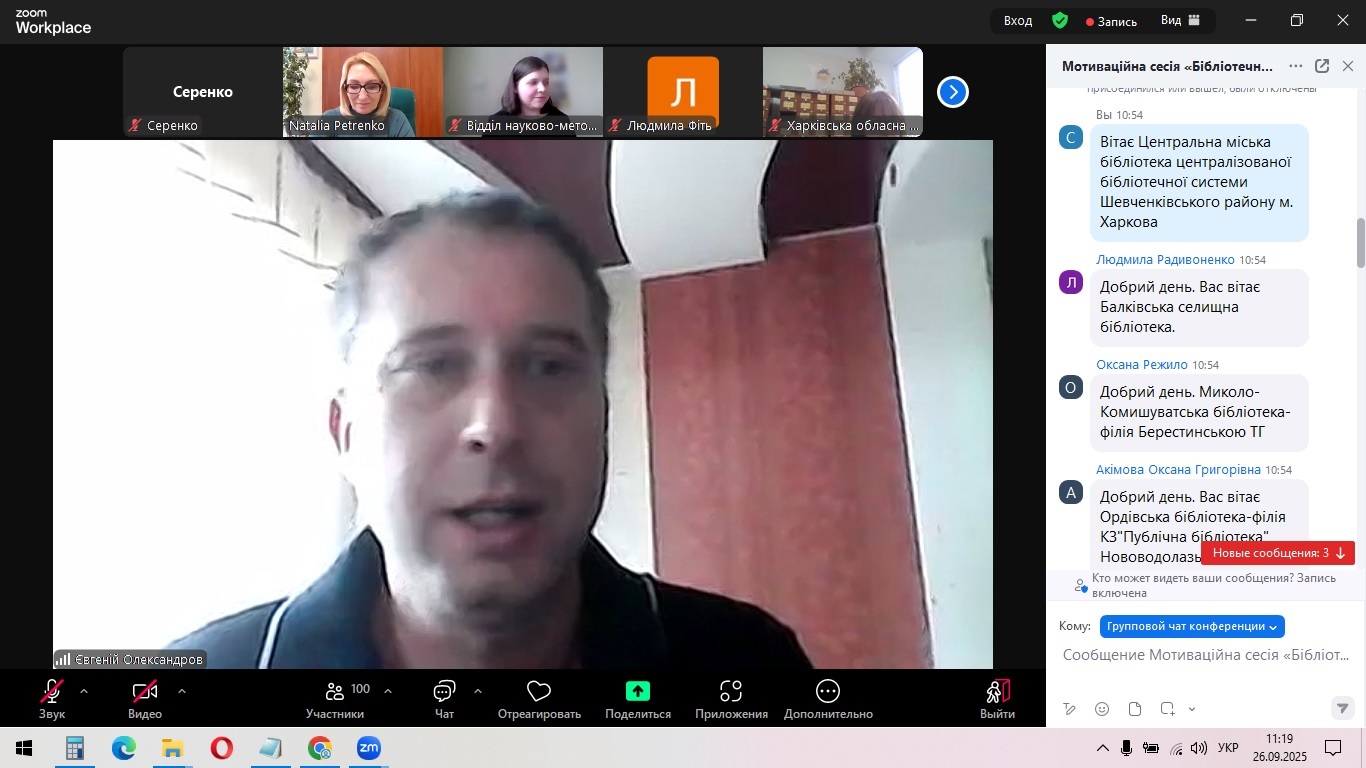The height and width of the screenshot is (768, 1366).
Task: Close the chat side panel
Action: (x=1348, y=66)
